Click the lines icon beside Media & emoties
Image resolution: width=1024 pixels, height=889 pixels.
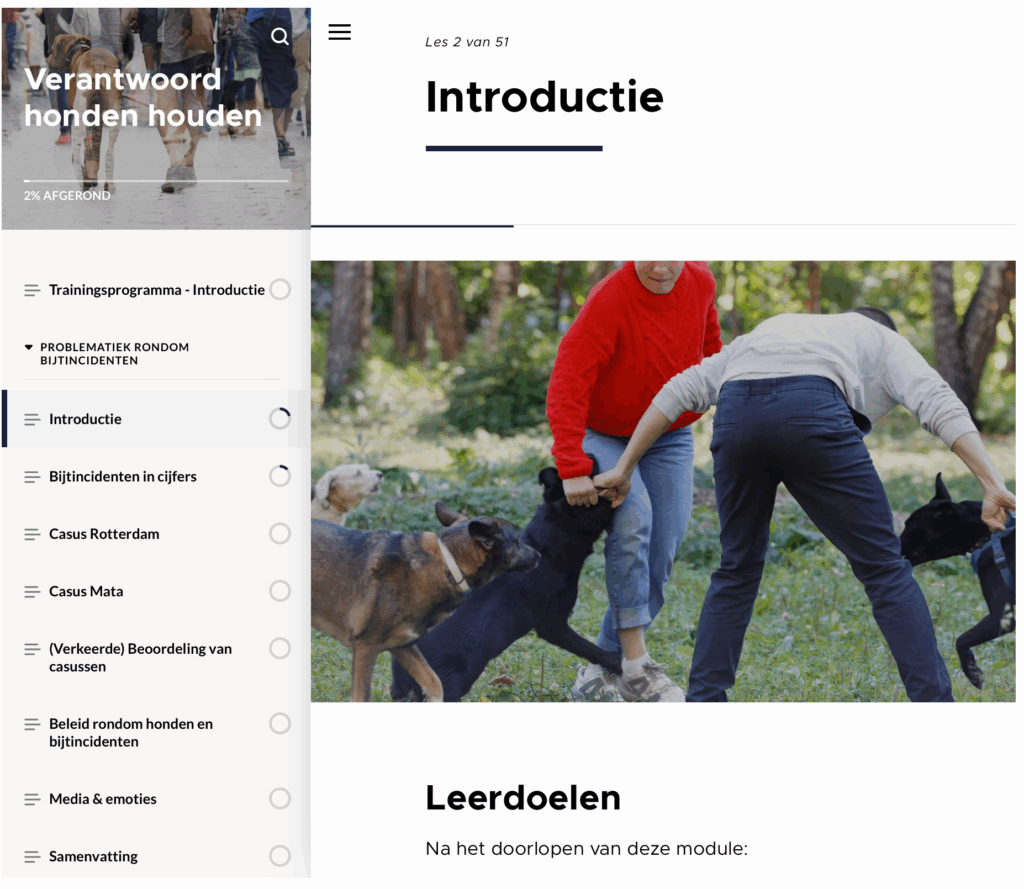[32, 799]
